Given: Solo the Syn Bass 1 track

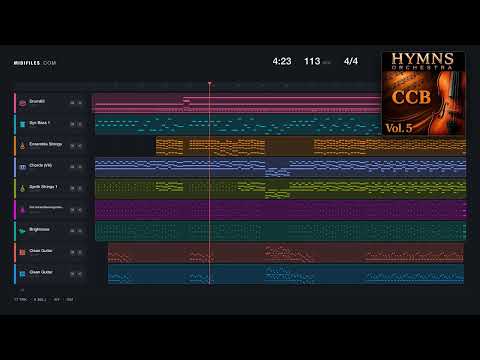Looking at the screenshot, I should [80, 124].
